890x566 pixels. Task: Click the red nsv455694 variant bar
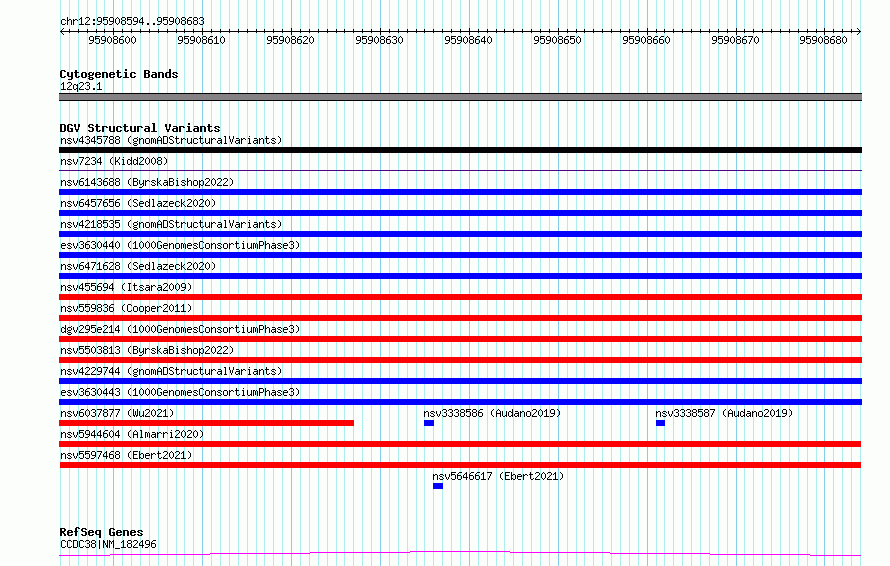point(460,297)
